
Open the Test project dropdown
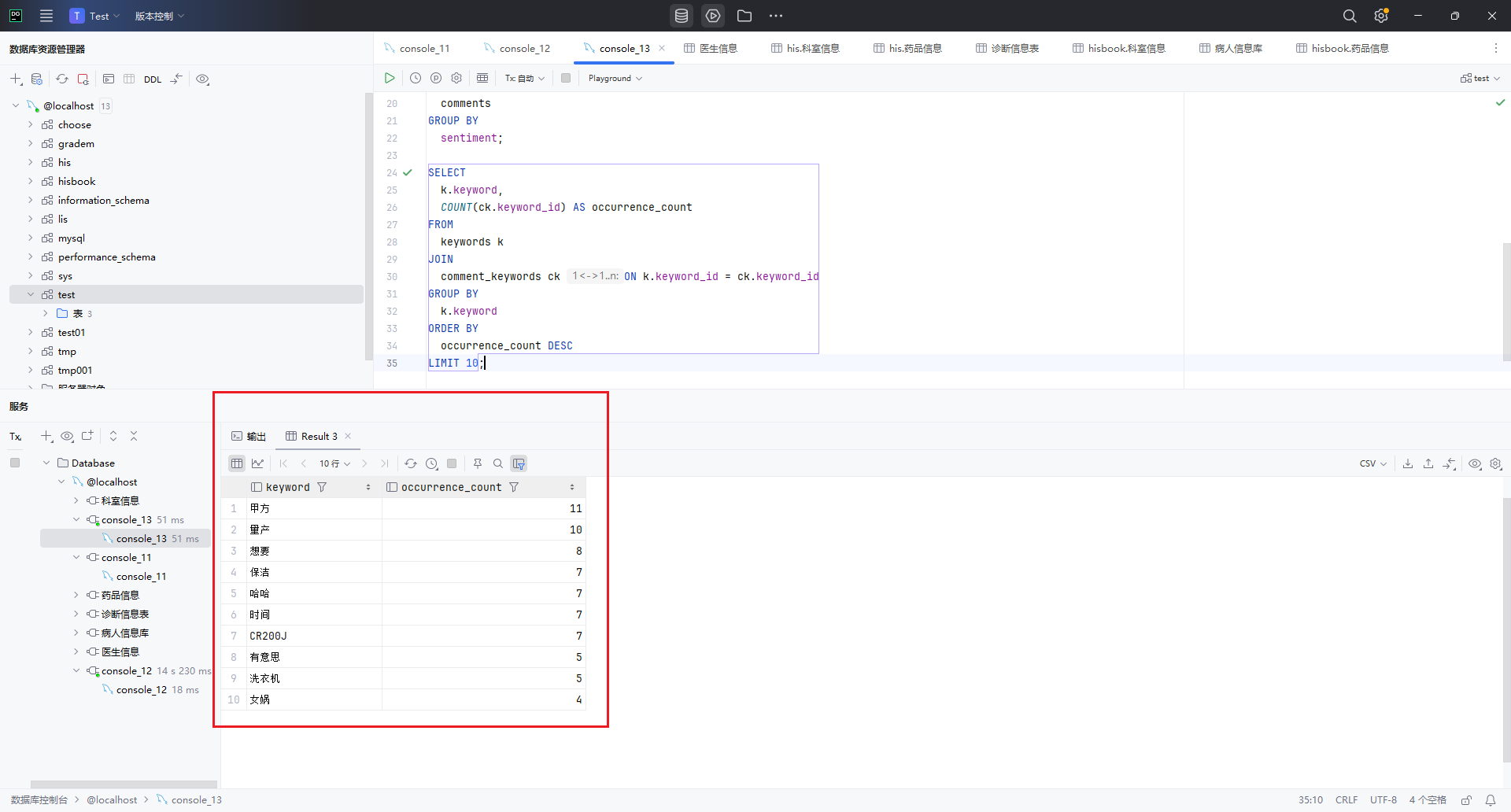tap(95, 16)
